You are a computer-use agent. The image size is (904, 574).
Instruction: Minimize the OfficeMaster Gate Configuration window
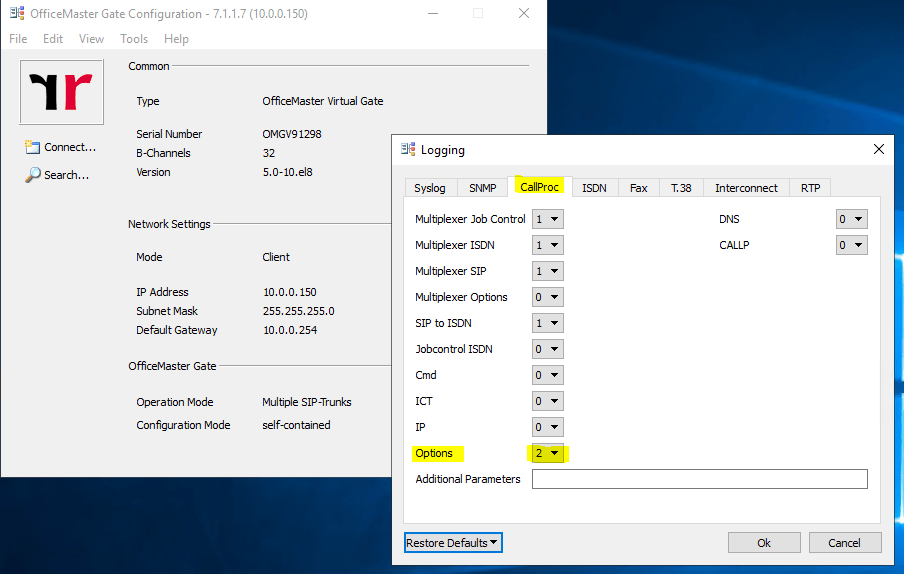click(433, 13)
